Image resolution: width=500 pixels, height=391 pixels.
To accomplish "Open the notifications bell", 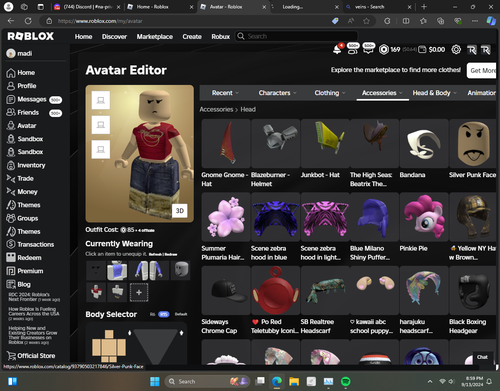I will coord(337,49).
